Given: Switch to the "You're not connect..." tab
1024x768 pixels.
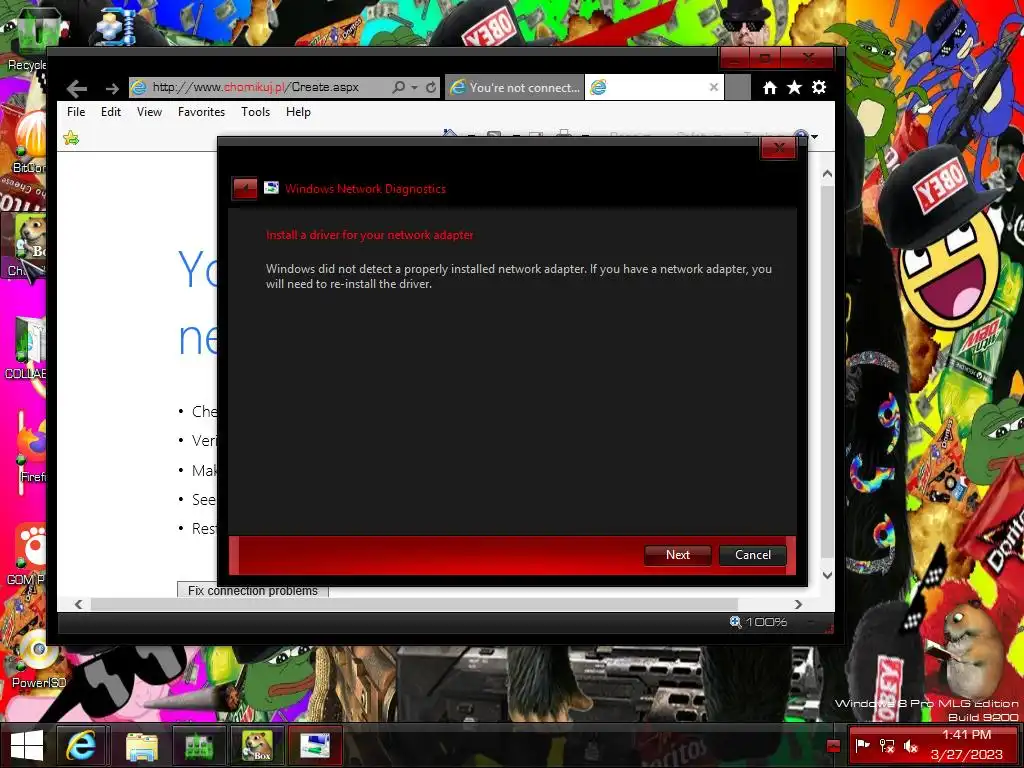Looking at the screenshot, I should pyautogui.click(x=515, y=88).
